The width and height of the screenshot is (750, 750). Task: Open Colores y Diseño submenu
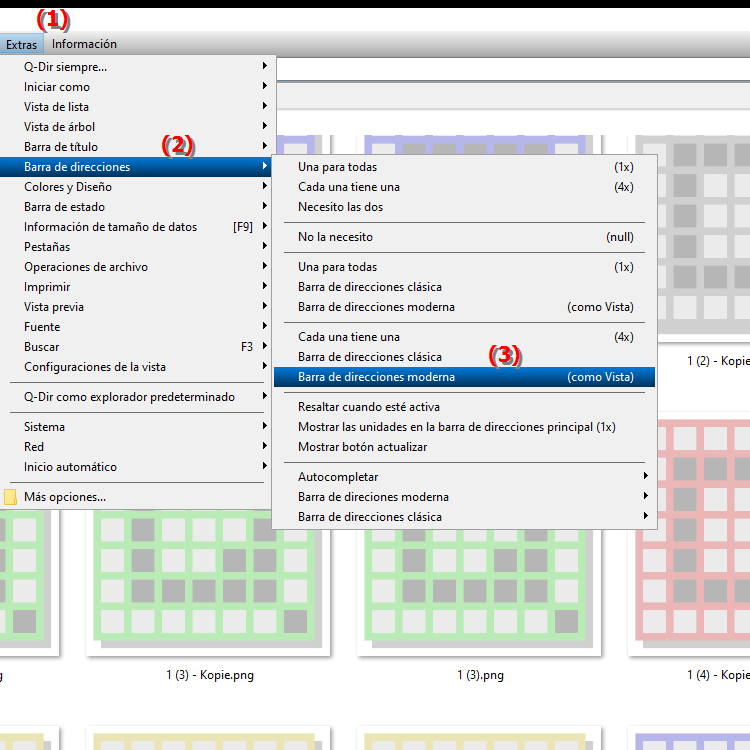click(137, 187)
